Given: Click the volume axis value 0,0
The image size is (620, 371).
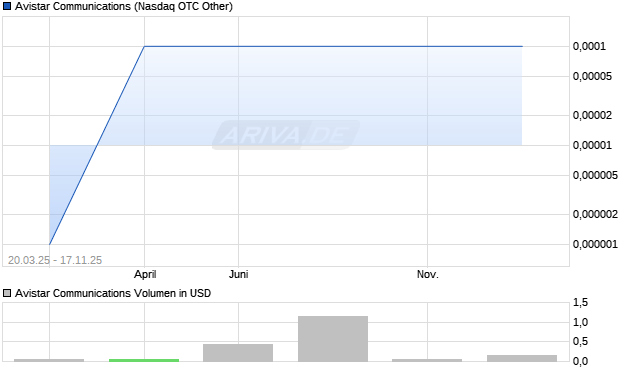Looking at the screenshot, I should (x=580, y=361).
